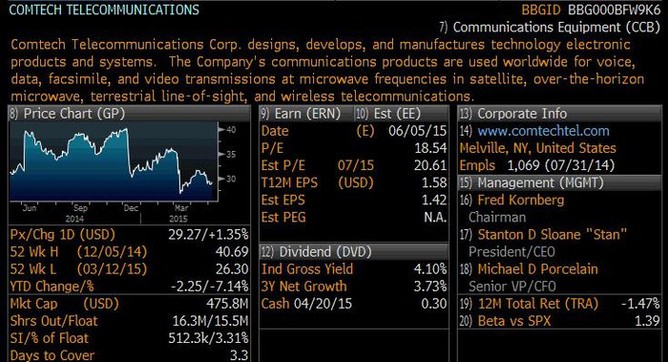Image resolution: width=668 pixels, height=362 pixels.
Task: Open Stanton D Sloane "Stan" profile
Action: click(552, 235)
